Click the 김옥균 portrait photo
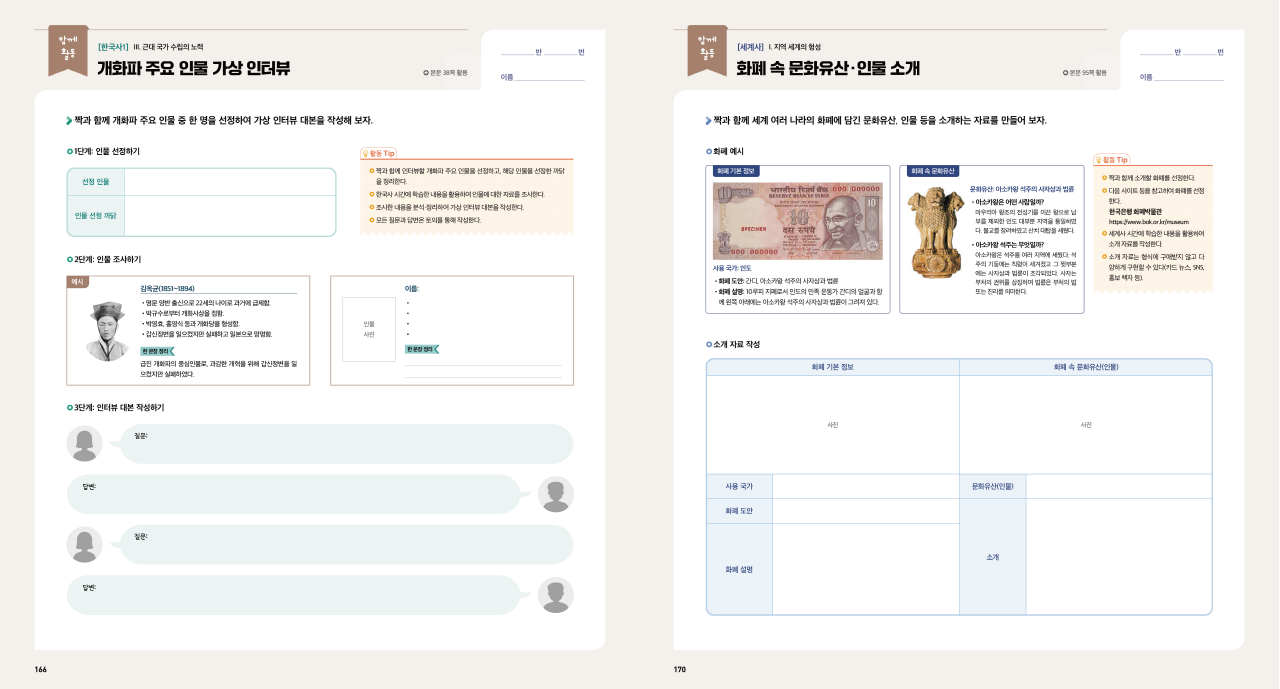 click(x=107, y=331)
